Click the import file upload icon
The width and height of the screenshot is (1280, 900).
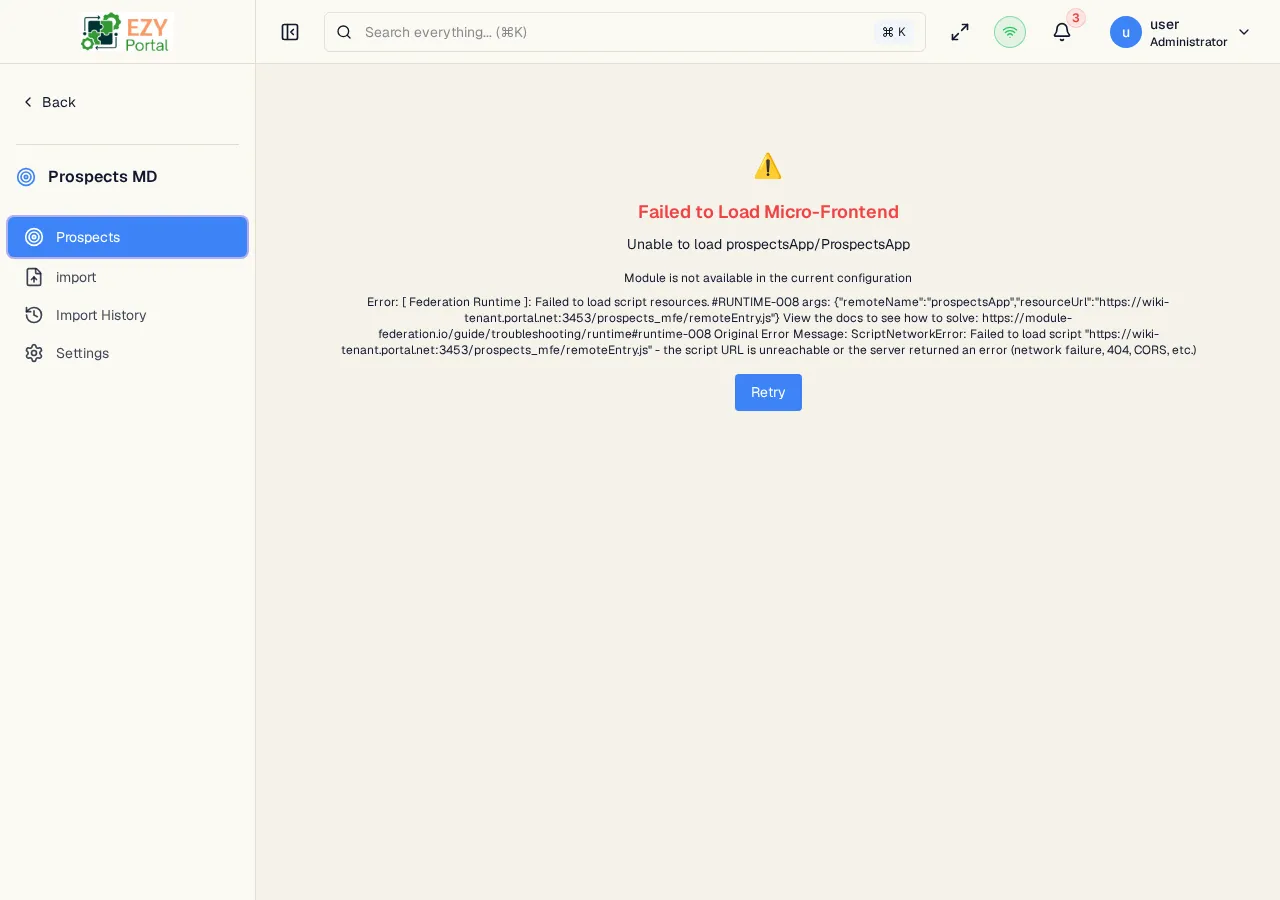click(x=34, y=277)
